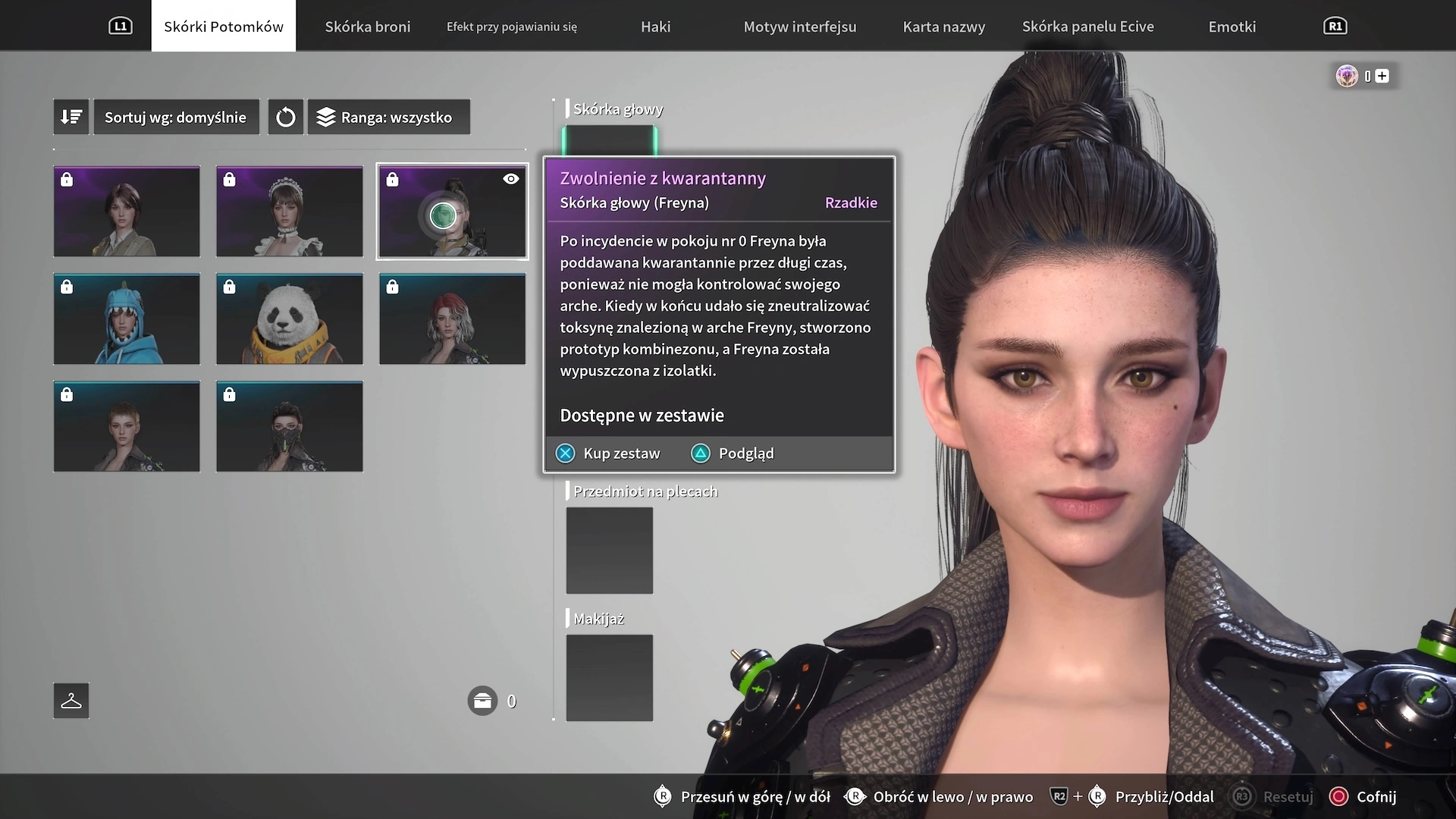Click Resetuj camera button

(x=1272, y=796)
